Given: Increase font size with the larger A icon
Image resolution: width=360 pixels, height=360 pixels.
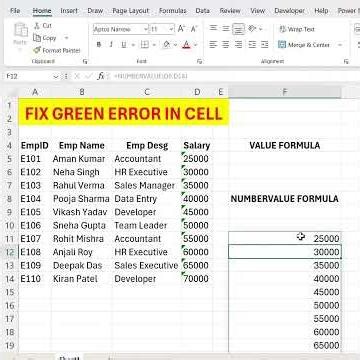Looking at the screenshot, I should coord(181,29).
